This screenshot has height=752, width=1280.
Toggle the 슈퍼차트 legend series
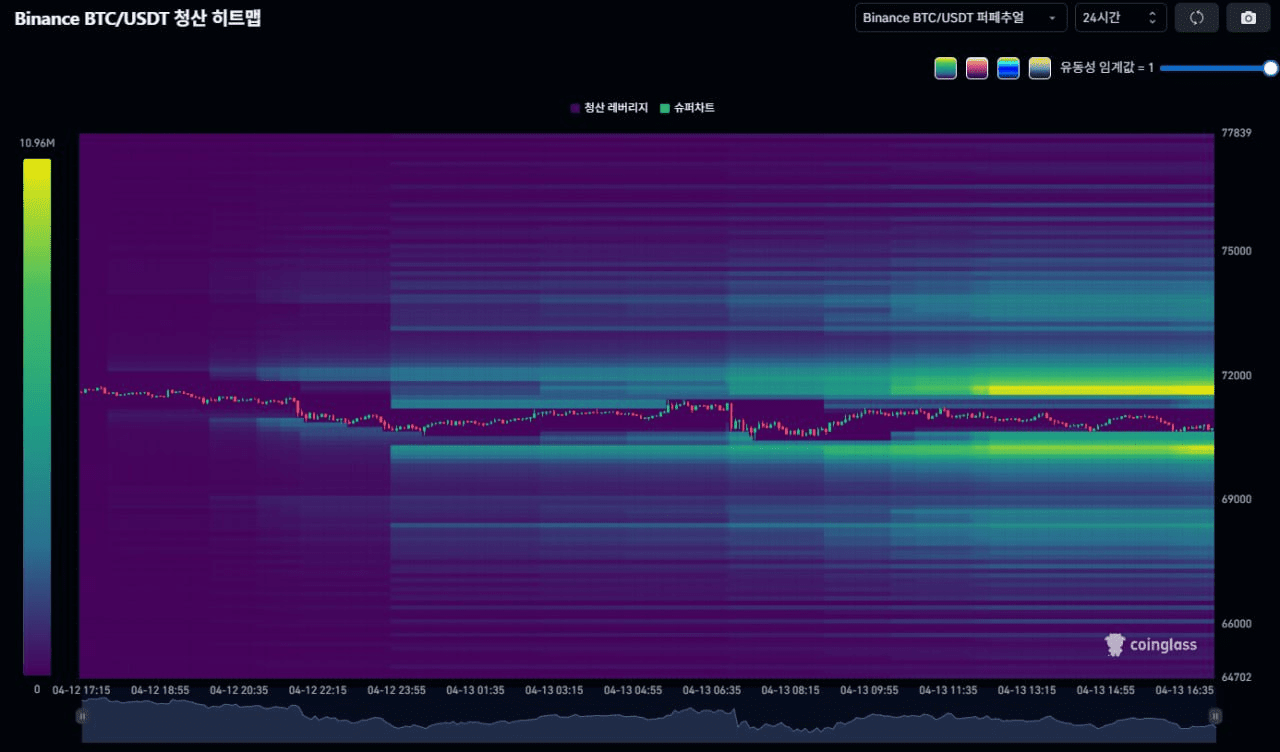coord(687,108)
